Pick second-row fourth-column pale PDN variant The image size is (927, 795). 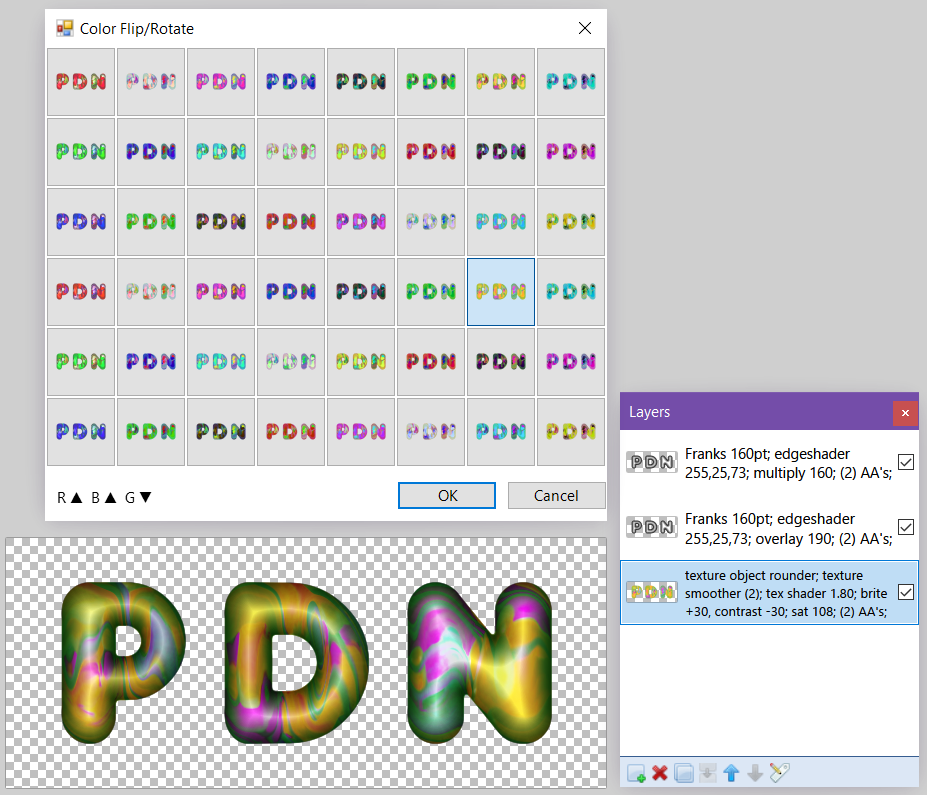pyautogui.click(x=291, y=152)
